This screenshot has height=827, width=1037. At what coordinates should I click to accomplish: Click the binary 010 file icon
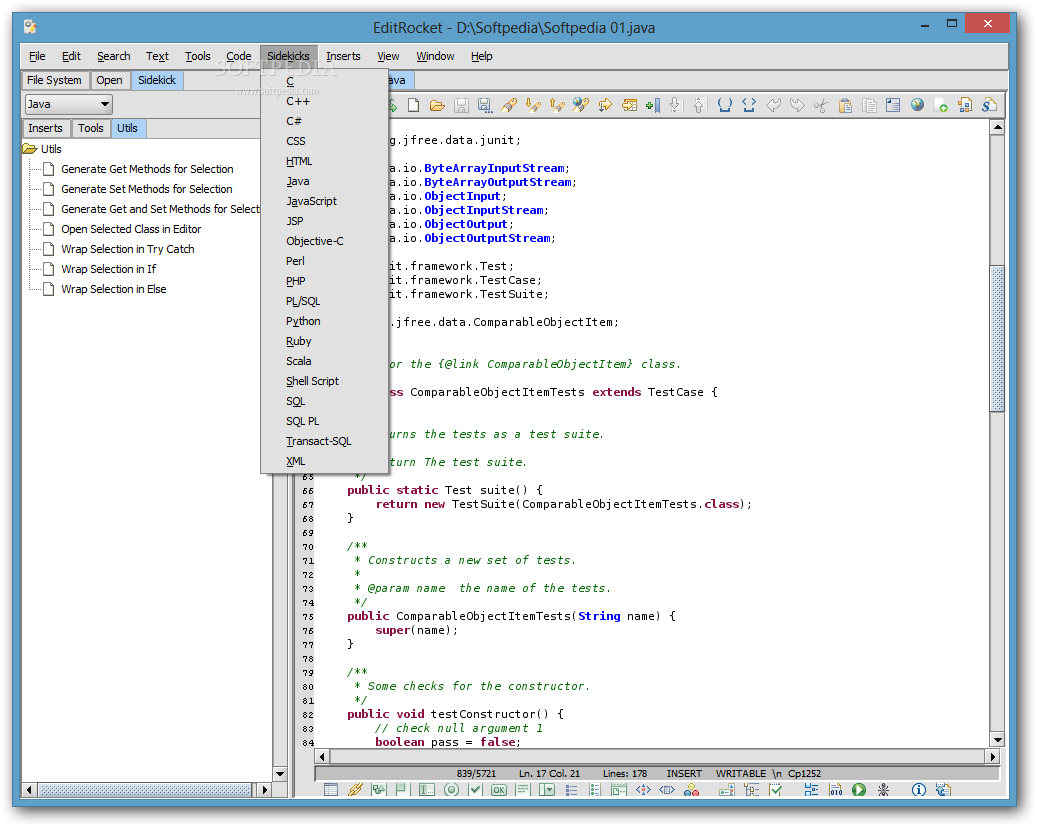pyautogui.click(x=836, y=789)
